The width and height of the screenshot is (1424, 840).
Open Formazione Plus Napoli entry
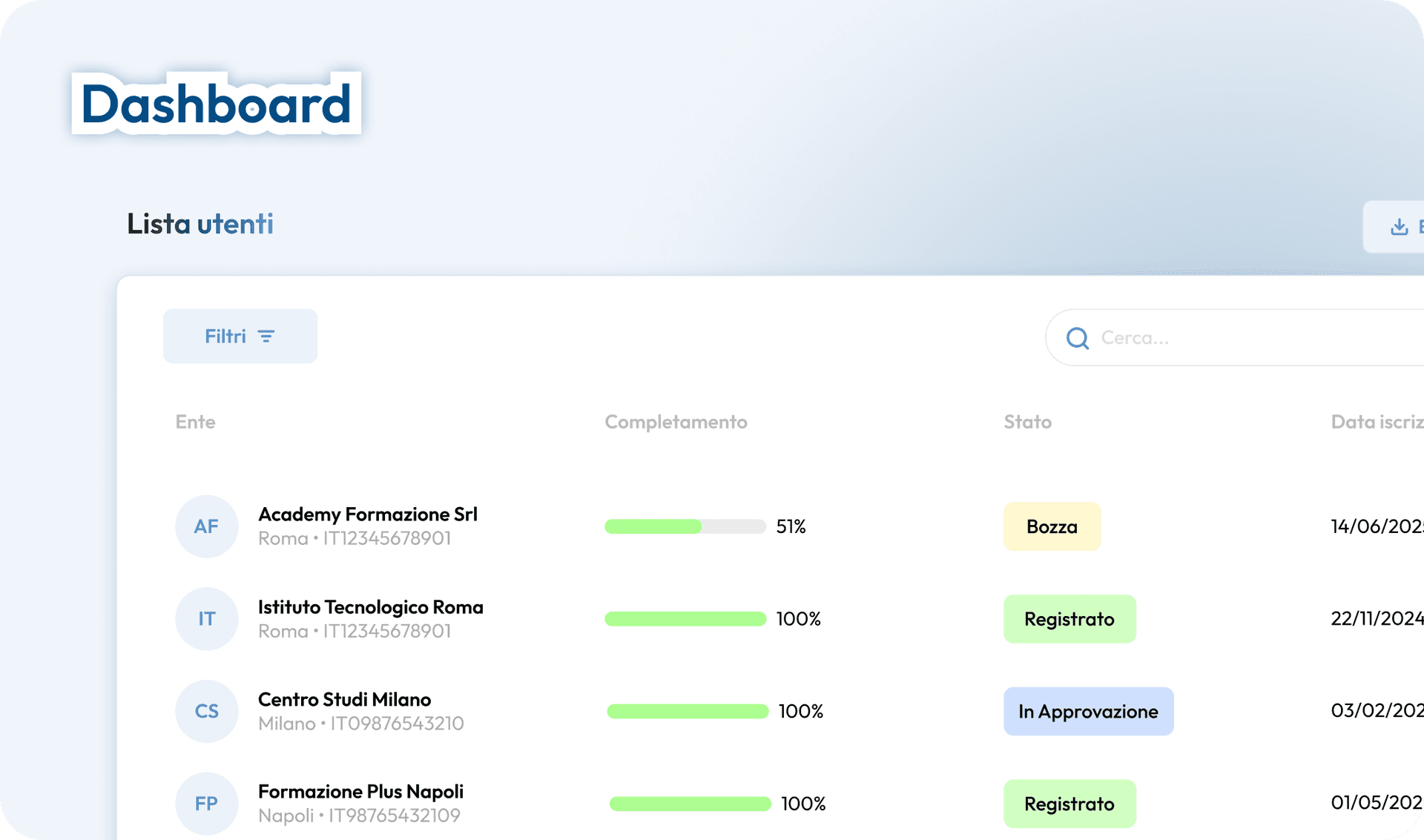[x=360, y=792]
